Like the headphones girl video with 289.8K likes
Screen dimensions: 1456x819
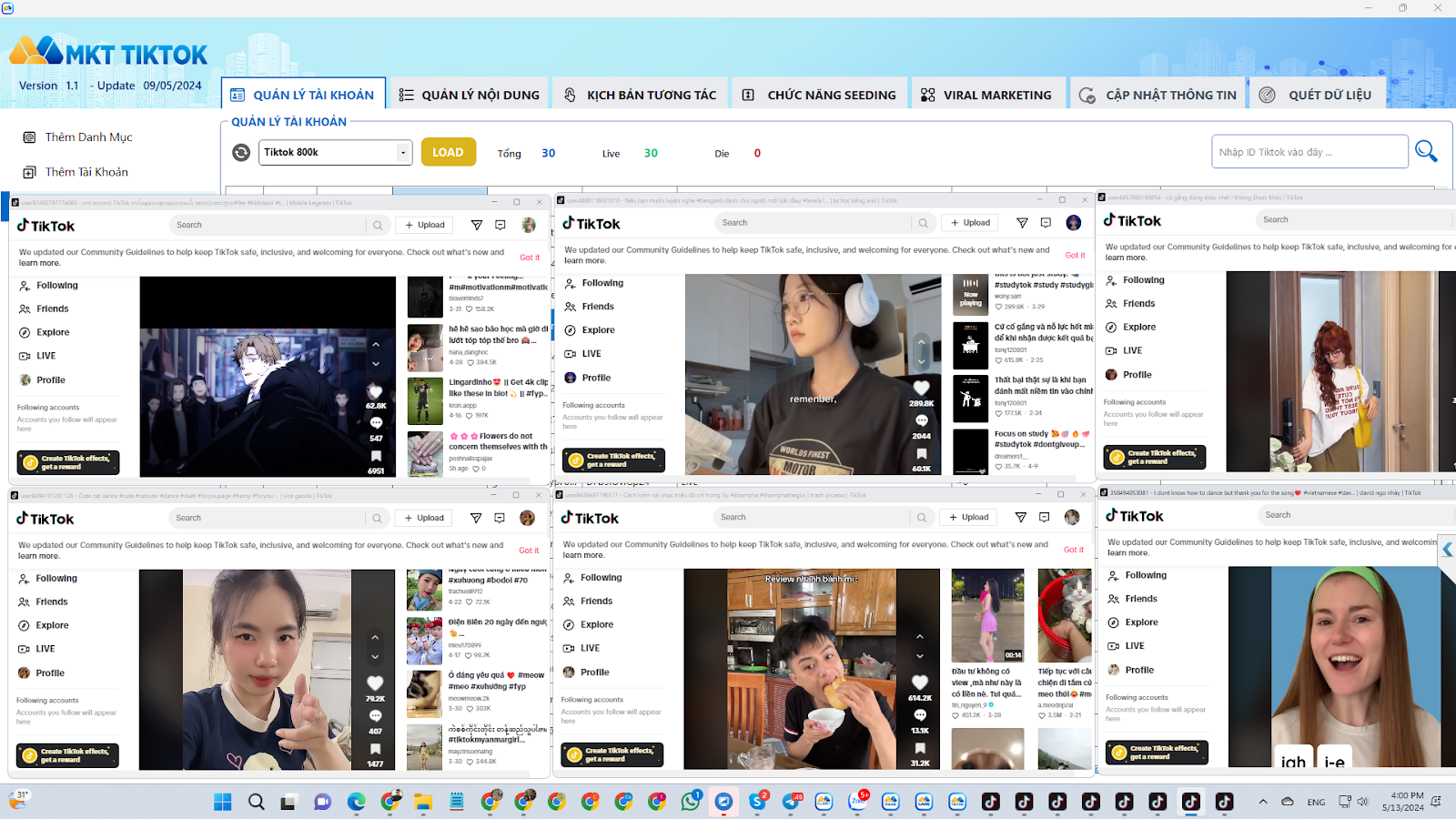click(x=921, y=389)
